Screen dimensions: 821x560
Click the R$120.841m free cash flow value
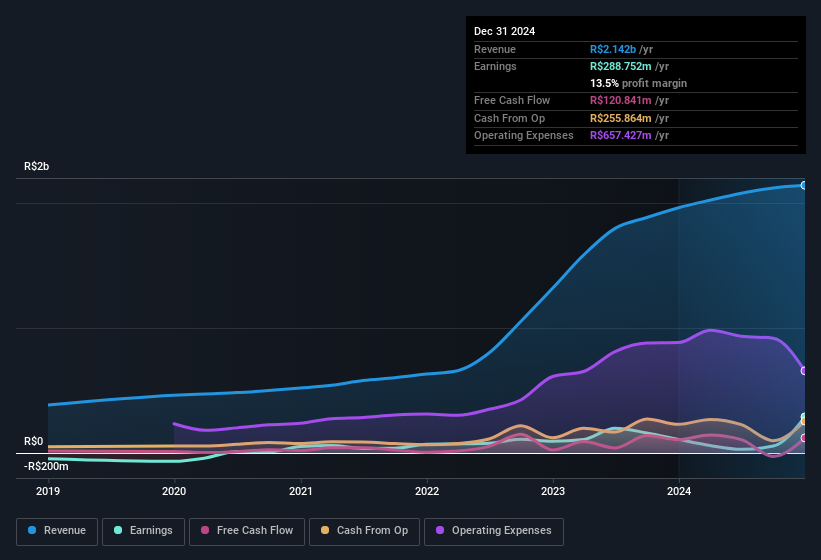(x=620, y=100)
